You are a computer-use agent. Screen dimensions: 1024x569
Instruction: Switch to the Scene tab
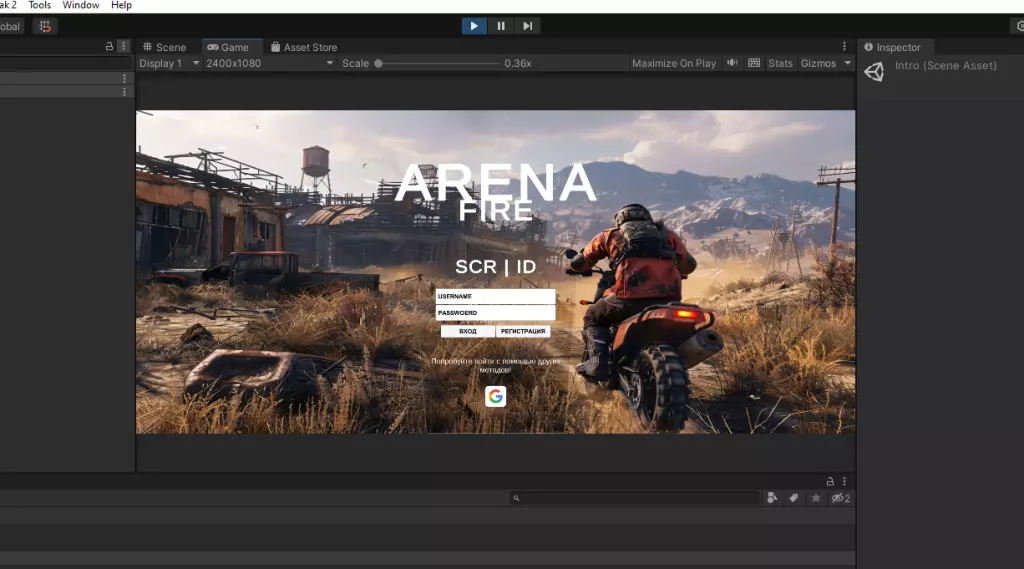coord(164,47)
